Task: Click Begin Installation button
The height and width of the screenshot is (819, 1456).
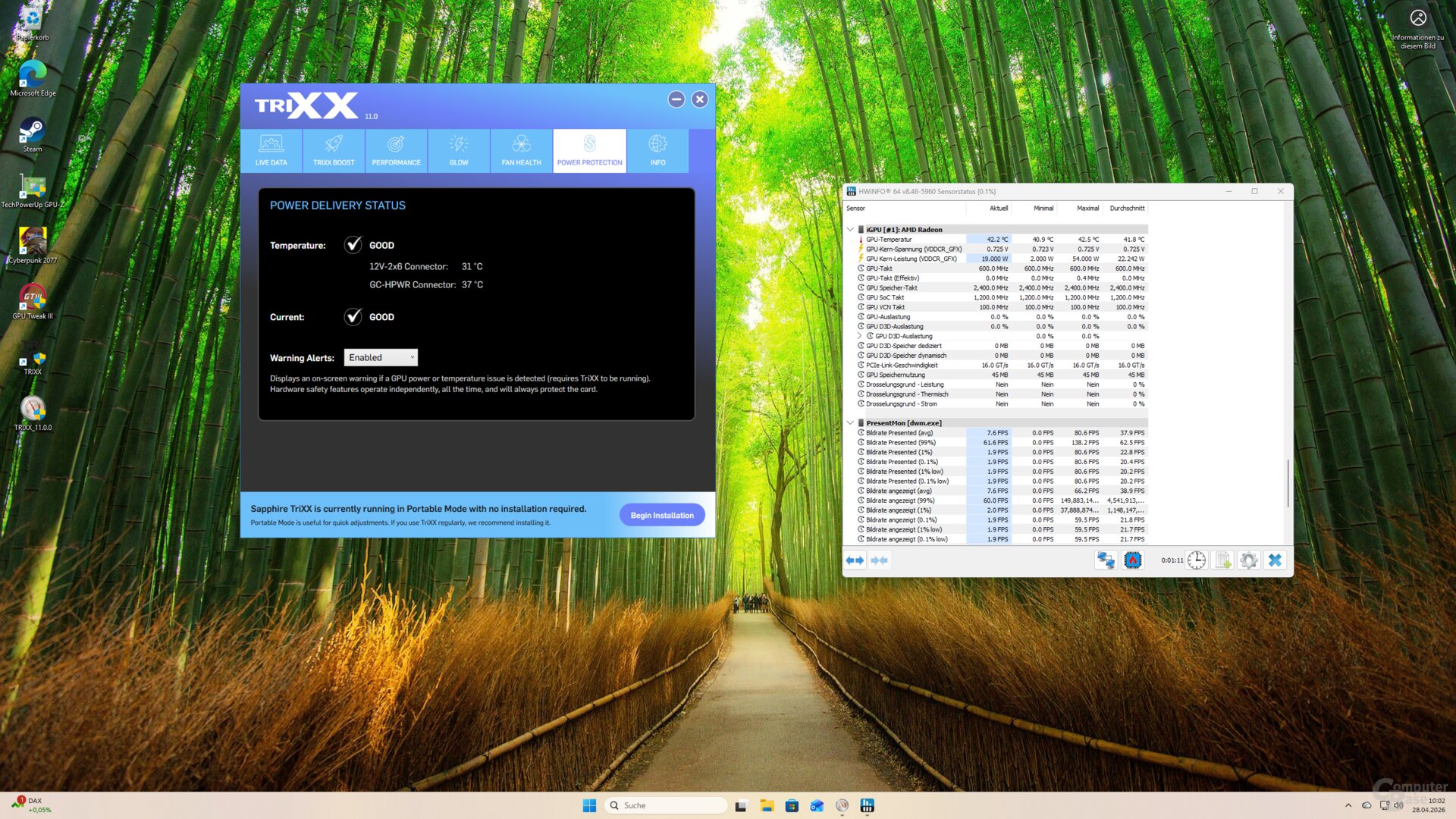Action: pyautogui.click(x=661, y=515)
